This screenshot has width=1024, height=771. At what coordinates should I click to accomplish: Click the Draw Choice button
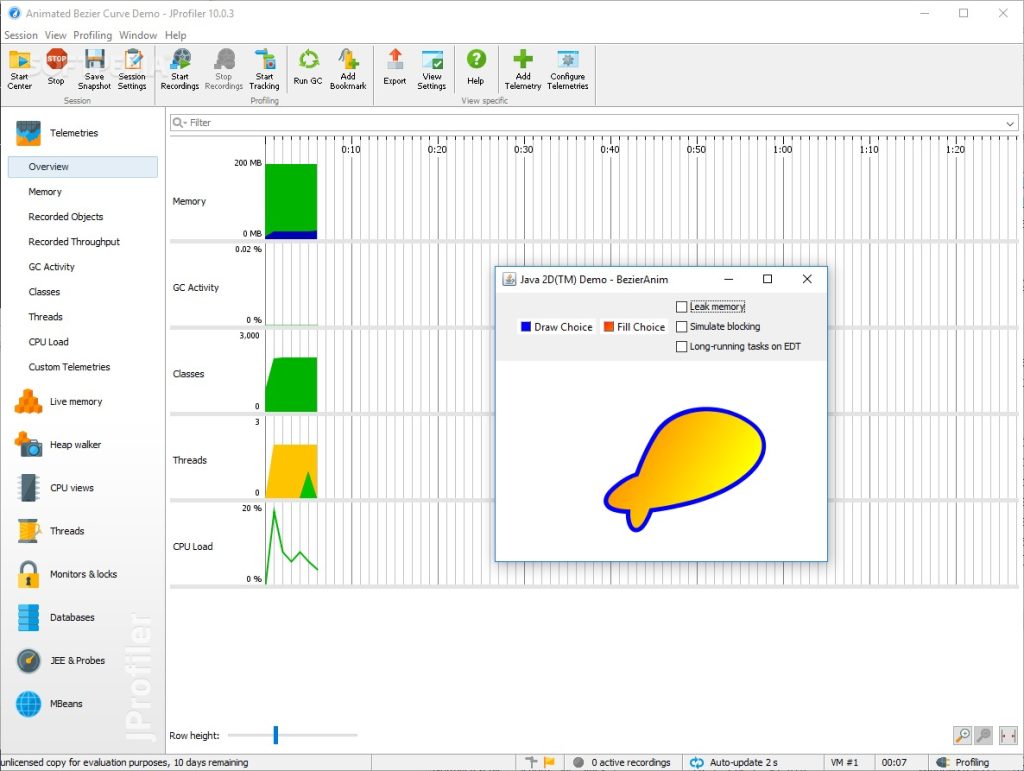click(556, 326)
